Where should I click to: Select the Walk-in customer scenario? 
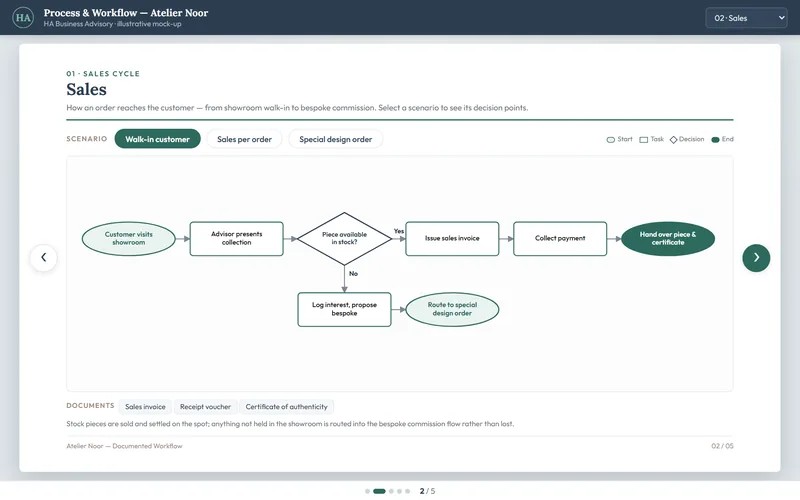click(x=157, y=139)
